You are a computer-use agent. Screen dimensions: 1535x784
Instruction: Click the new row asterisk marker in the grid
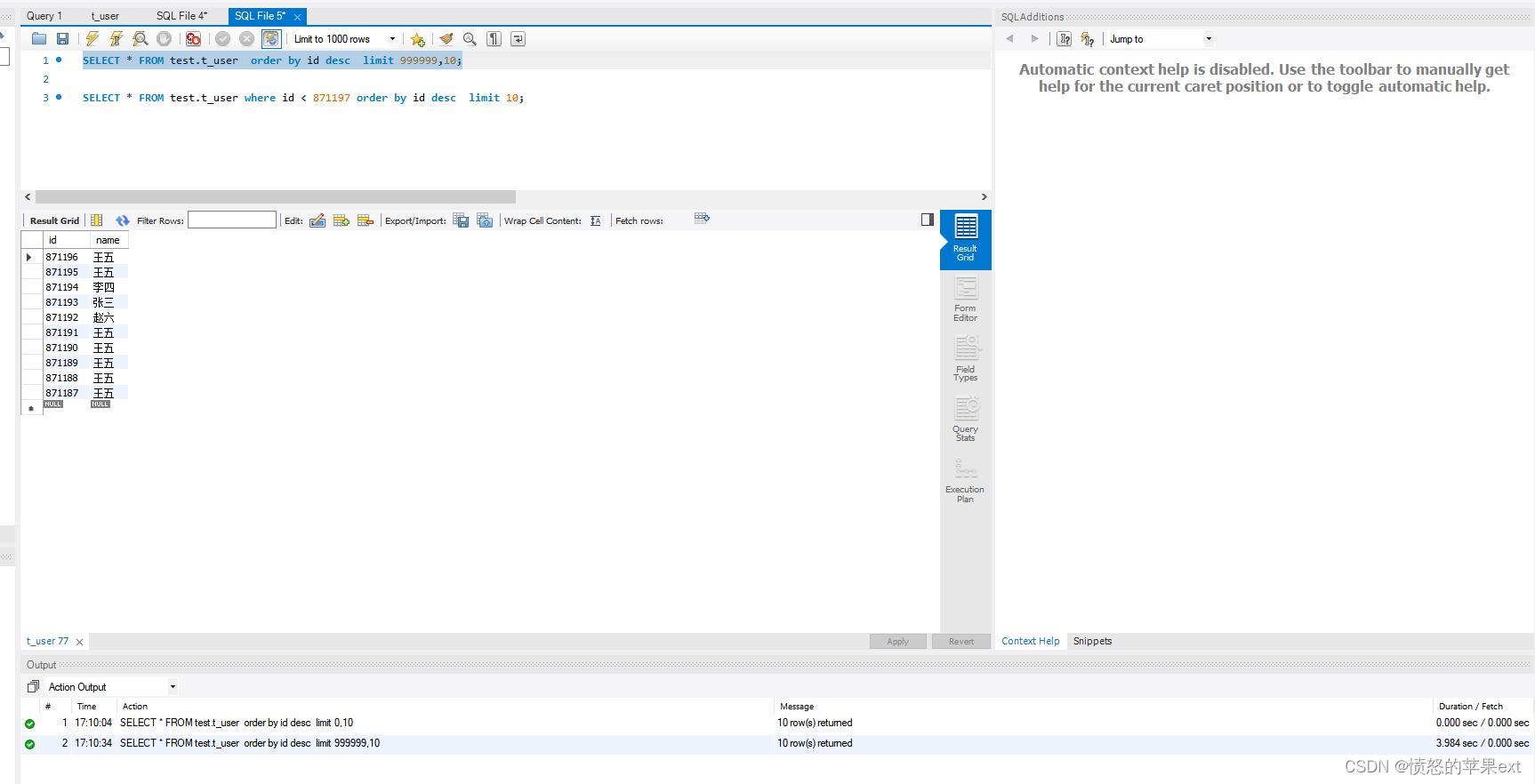click(x=31, y=408)
